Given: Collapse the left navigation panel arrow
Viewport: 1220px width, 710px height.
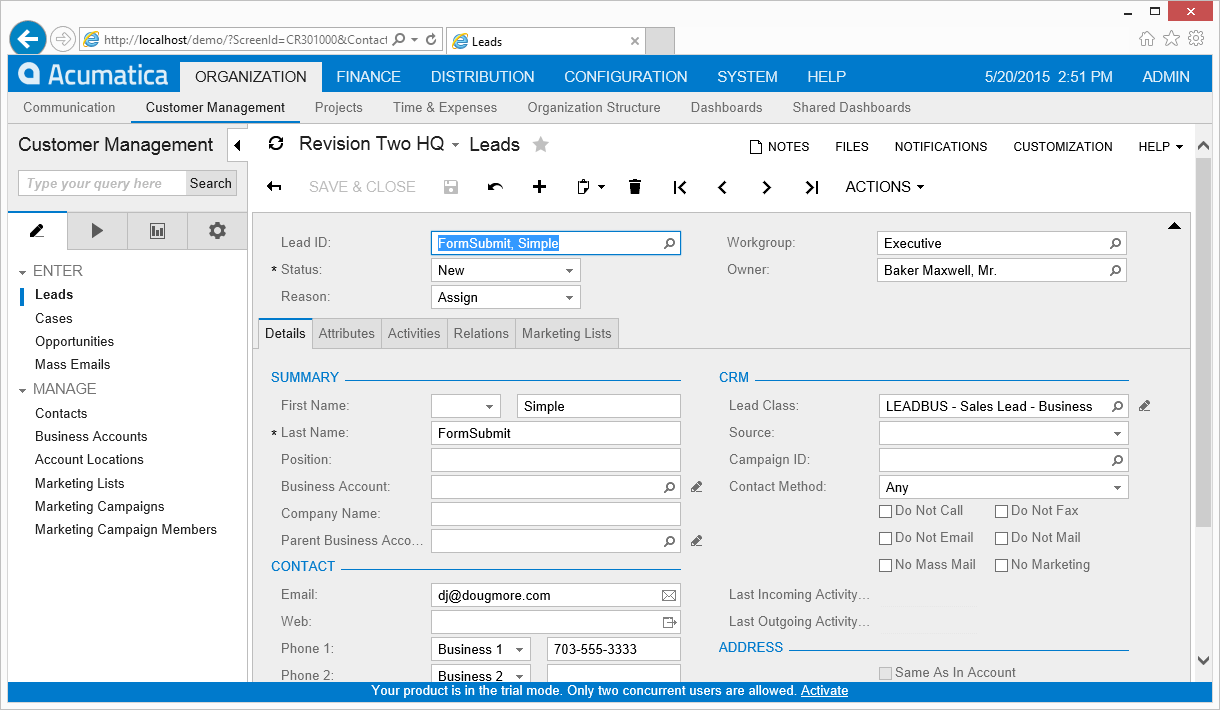Looking at the screenshot, I should (237, 146).
